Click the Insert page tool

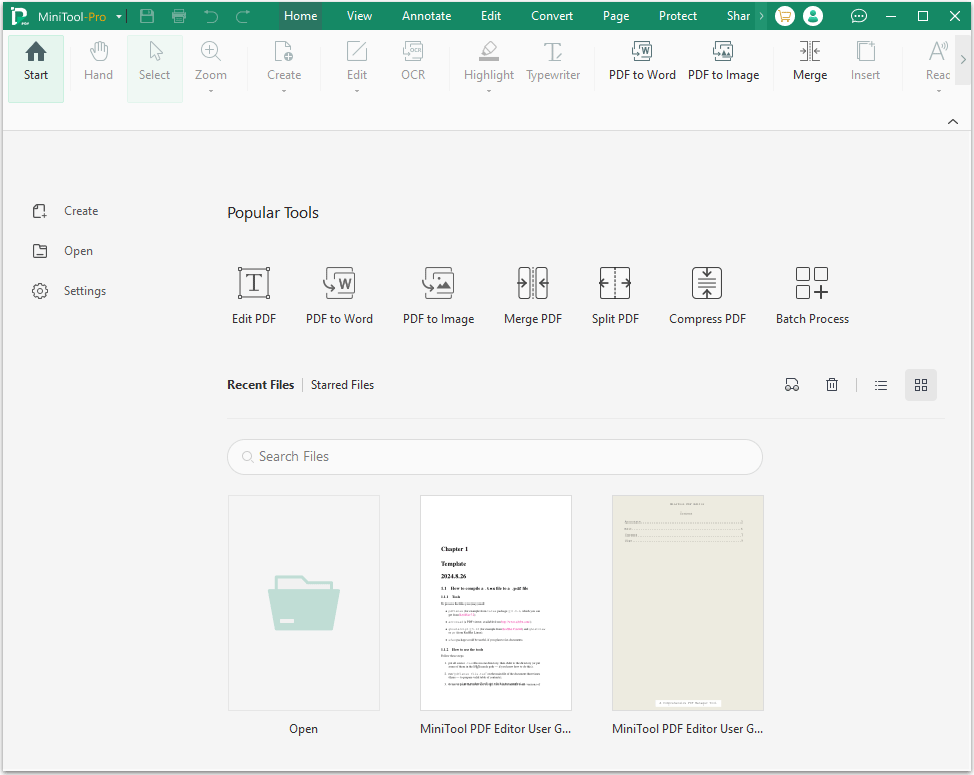point(865,62)
